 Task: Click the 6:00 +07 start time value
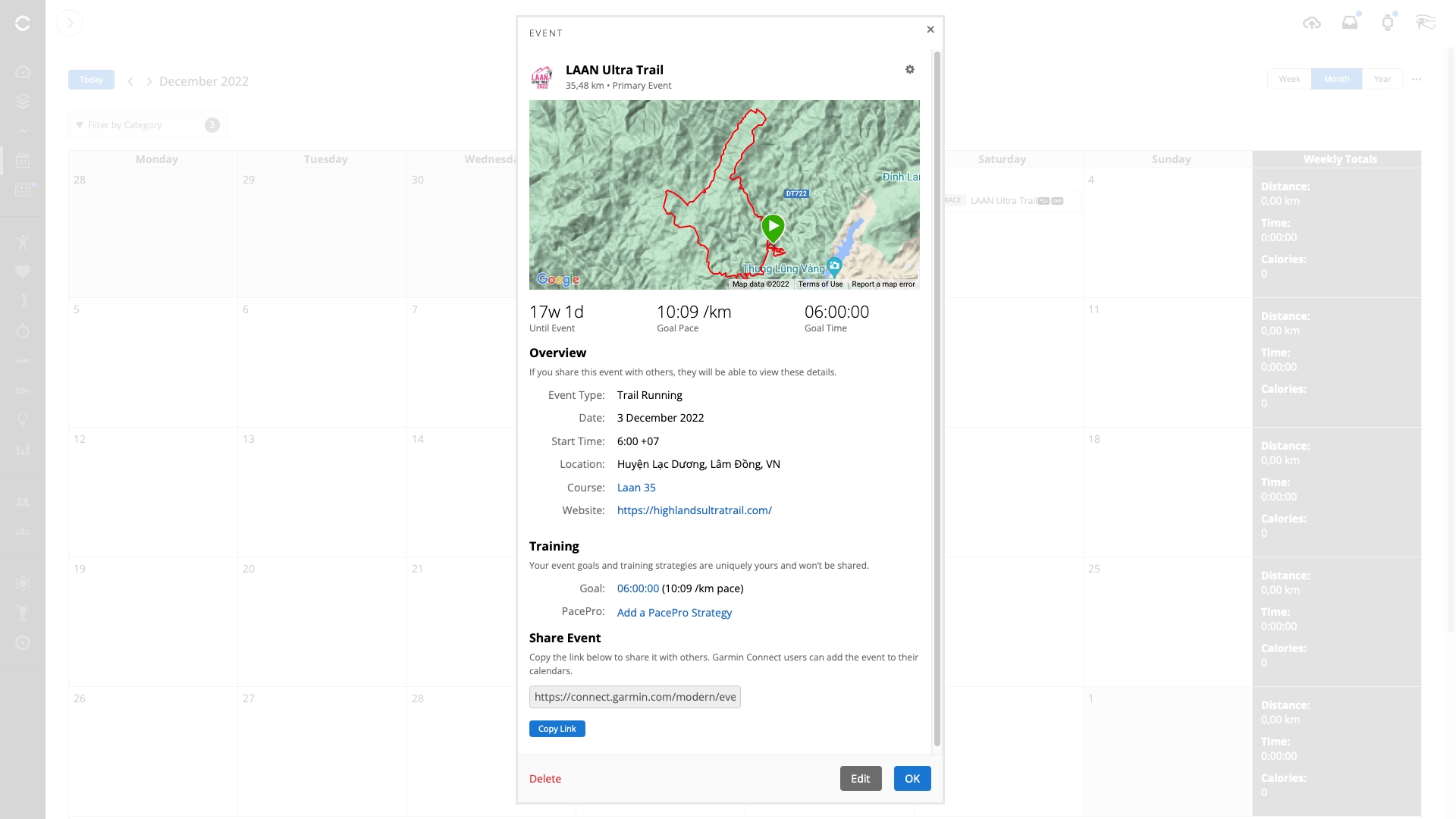click(638, 441)
